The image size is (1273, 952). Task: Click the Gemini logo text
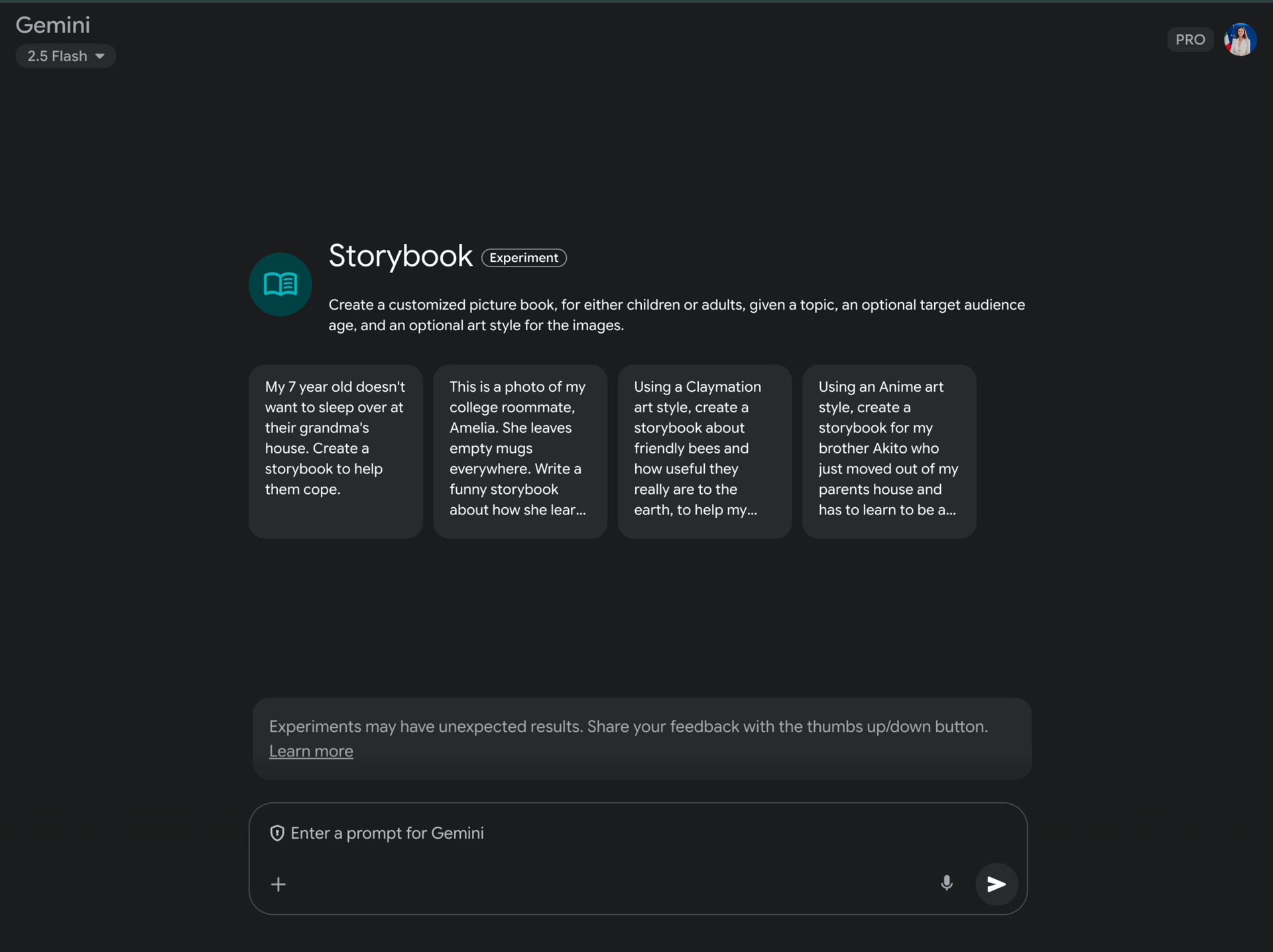[x=53, y=25]
